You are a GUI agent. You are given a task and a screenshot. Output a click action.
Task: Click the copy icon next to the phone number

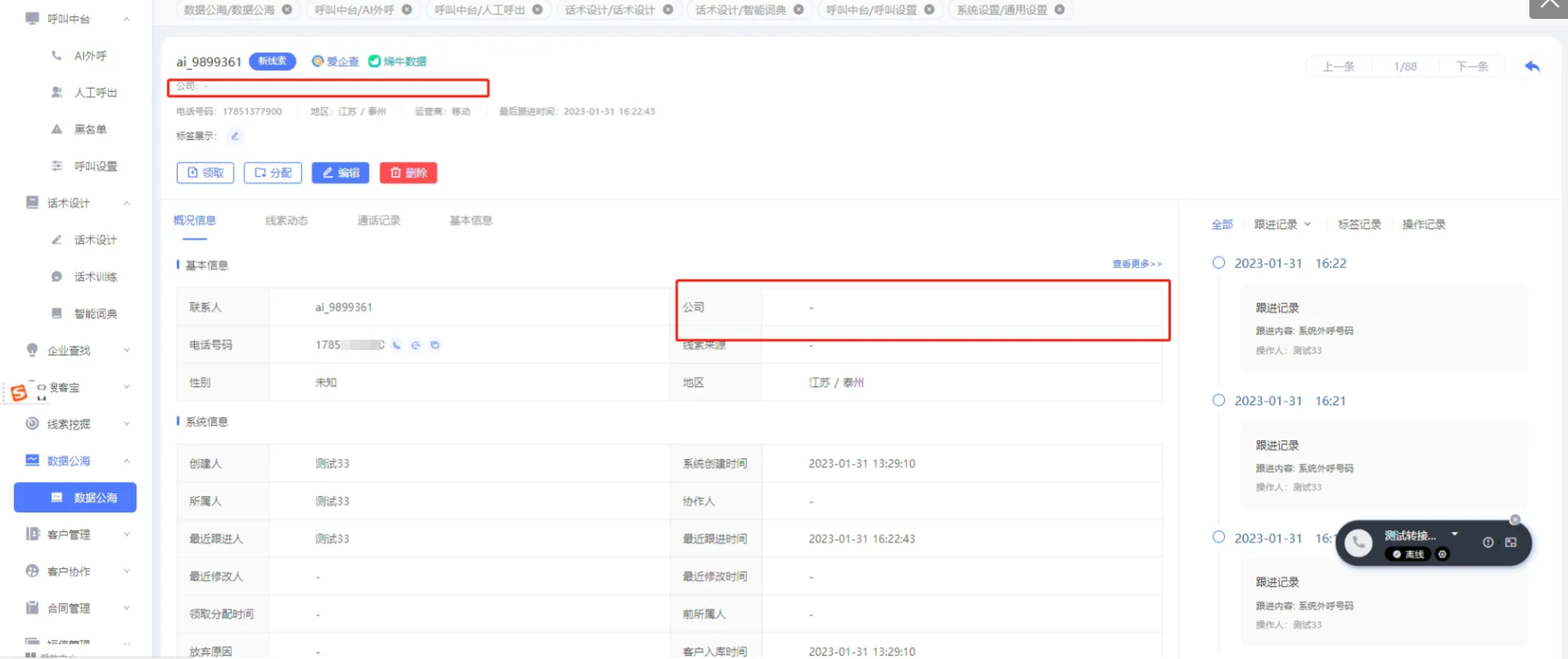coord(435,345)
